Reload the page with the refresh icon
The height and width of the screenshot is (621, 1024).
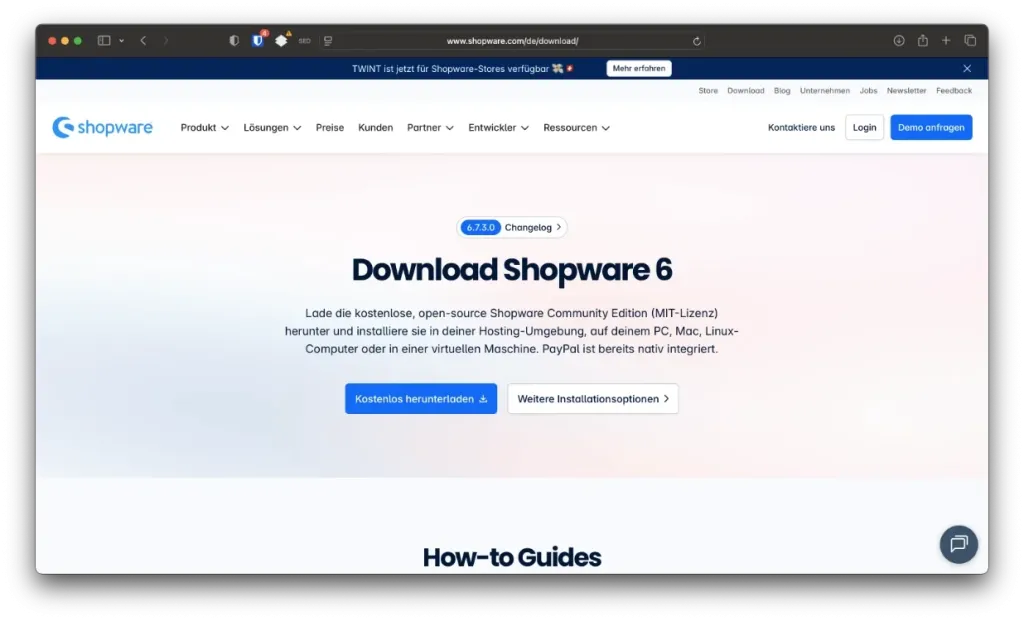tap(697, 40)
